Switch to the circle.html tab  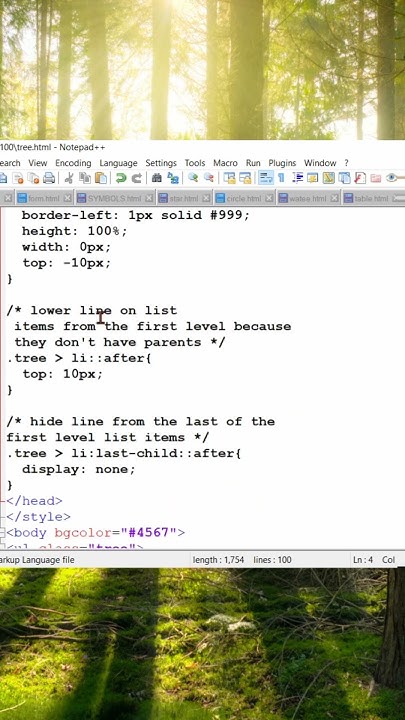(x=243, y=199)
